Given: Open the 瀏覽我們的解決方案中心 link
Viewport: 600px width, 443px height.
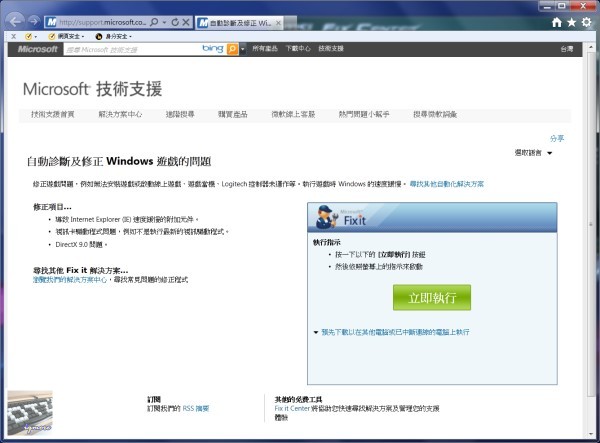Looking at the screenshot, I should [x=70, y=280].
